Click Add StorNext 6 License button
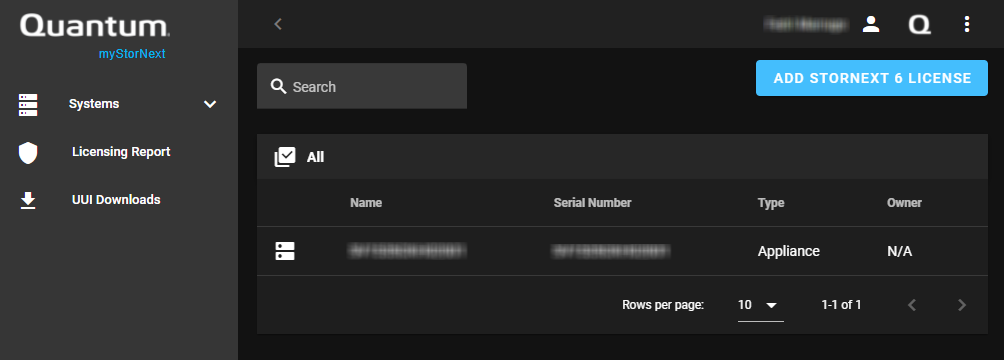The width and height of the screenshot is (1004, 360). 872,78
